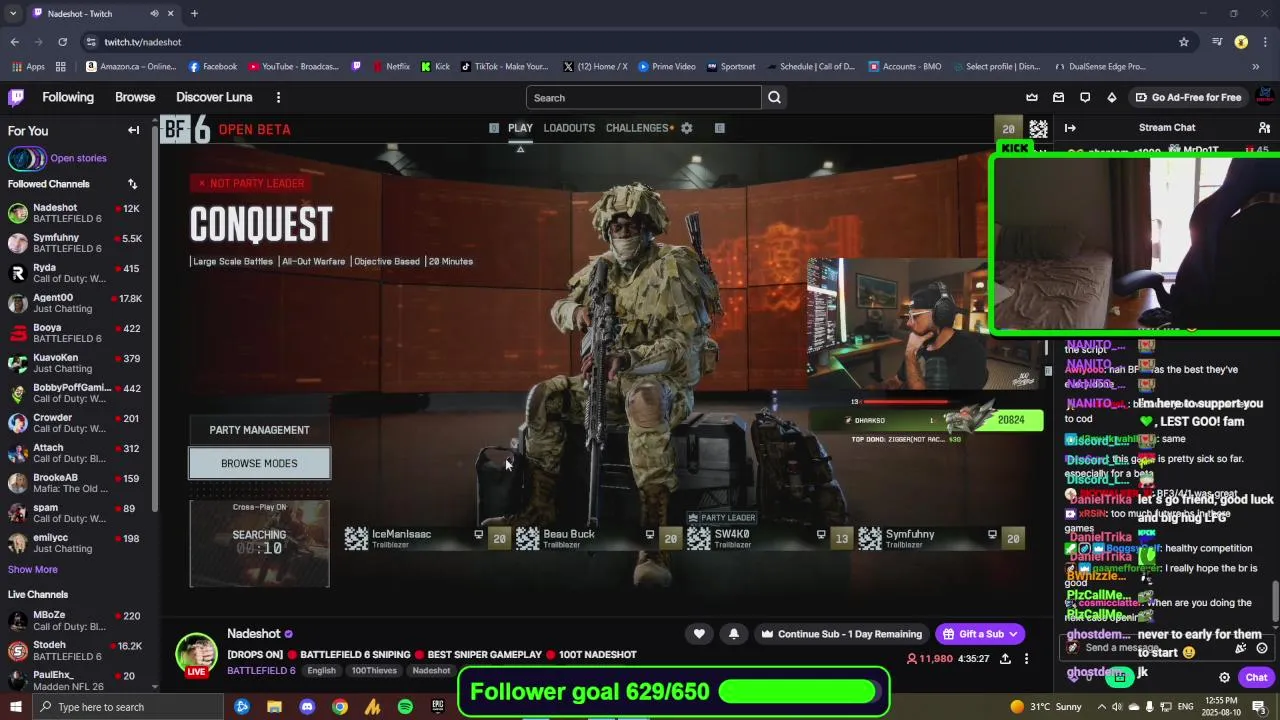Open Agent00 channel in followed list
The width and height of the screenshot is (1280, 720).
[75, 303]
